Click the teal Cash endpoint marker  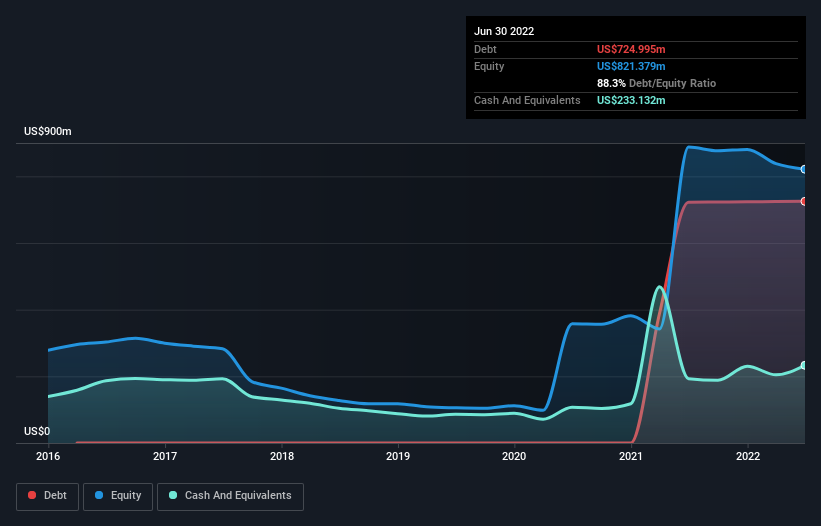coord(804,365)
